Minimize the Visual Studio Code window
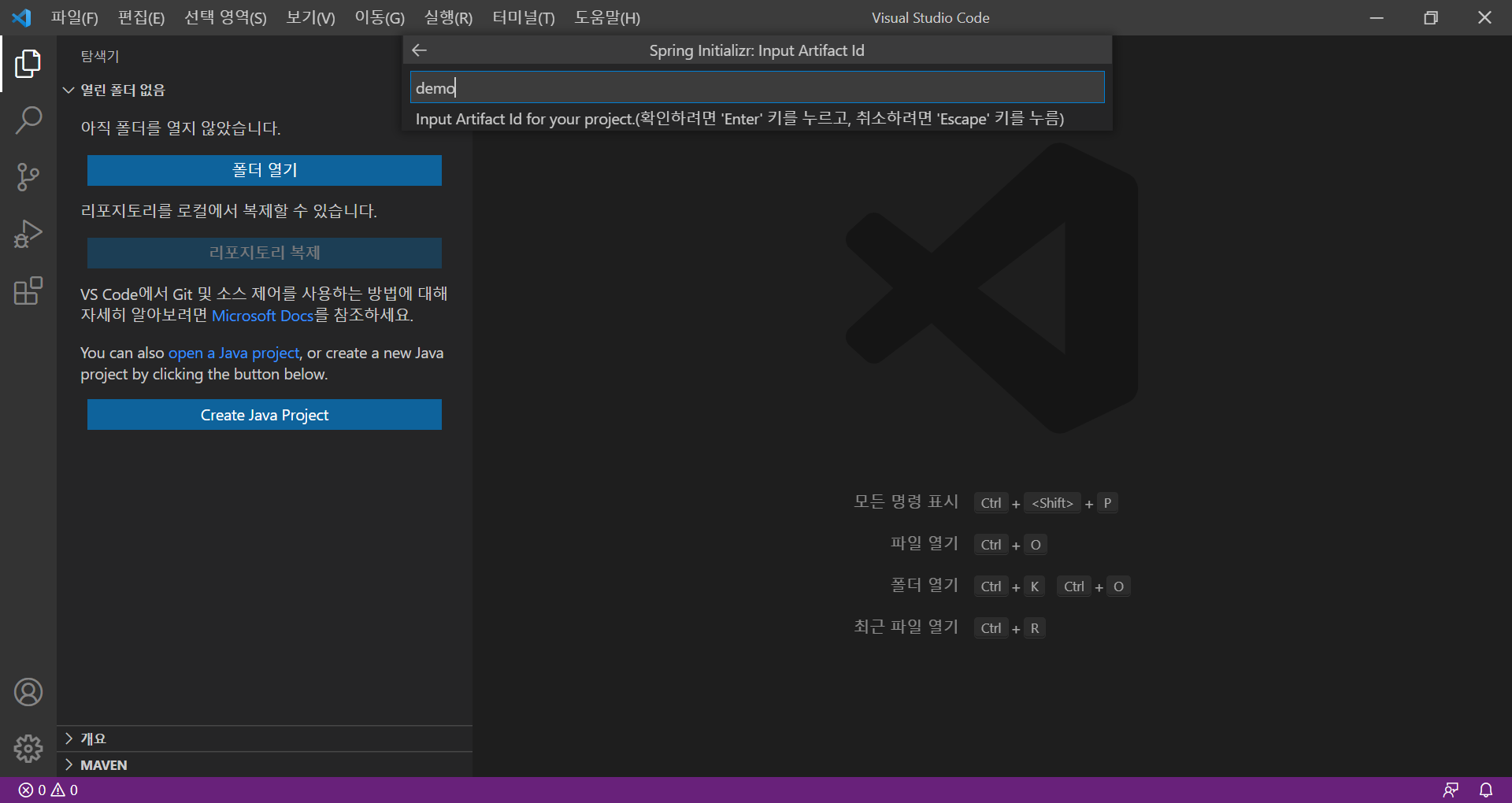 pos(1377,17)
